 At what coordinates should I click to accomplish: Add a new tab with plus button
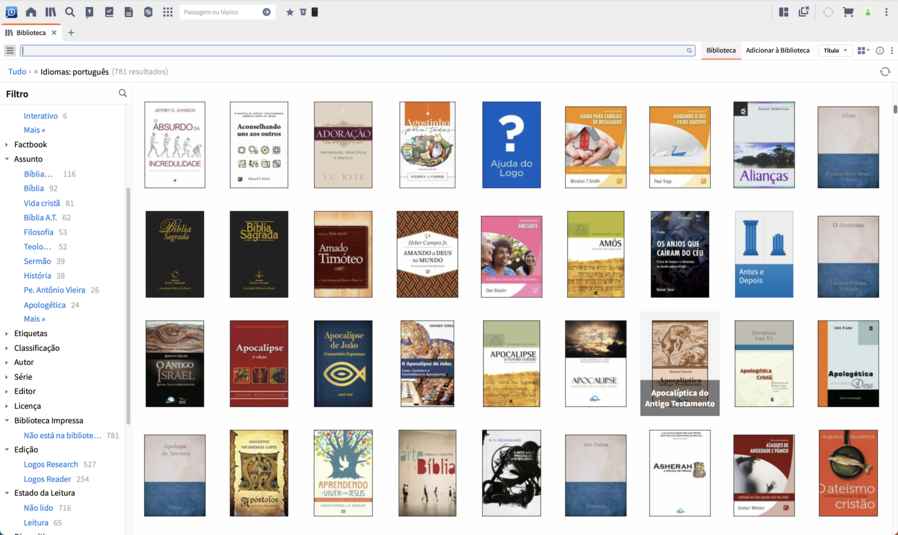click(71, 33)
